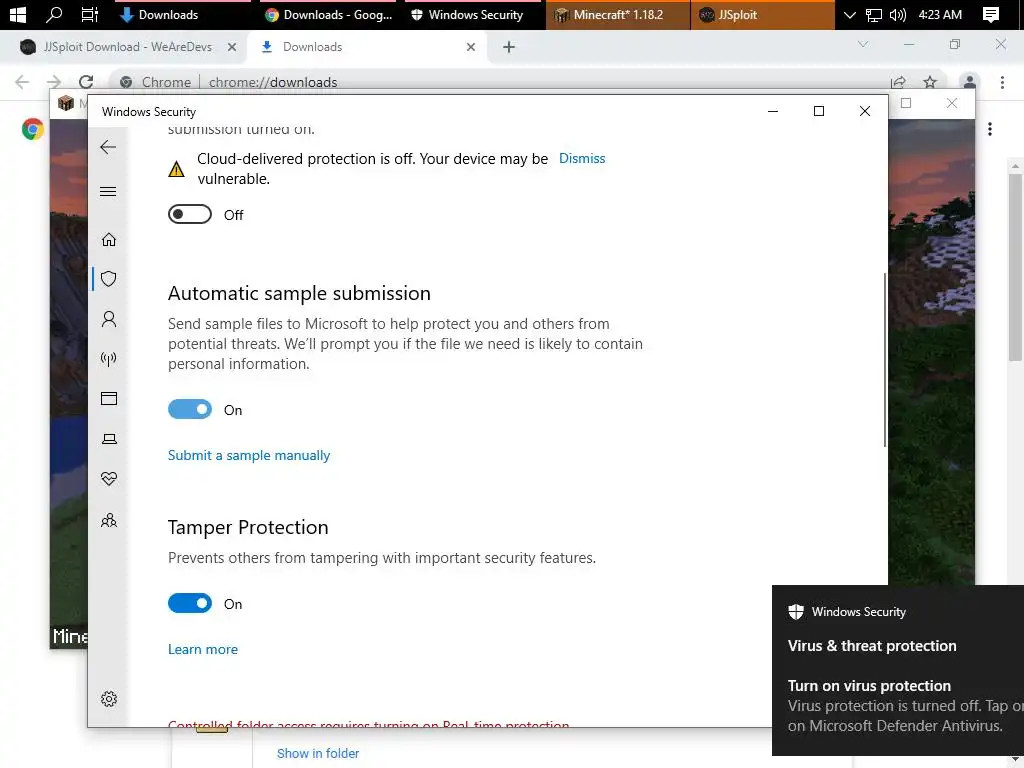Image resolution: width=1024 pixels, height=768 pixels.
Task: Open Device performance & health heart icon
Action: pos(109,479)
